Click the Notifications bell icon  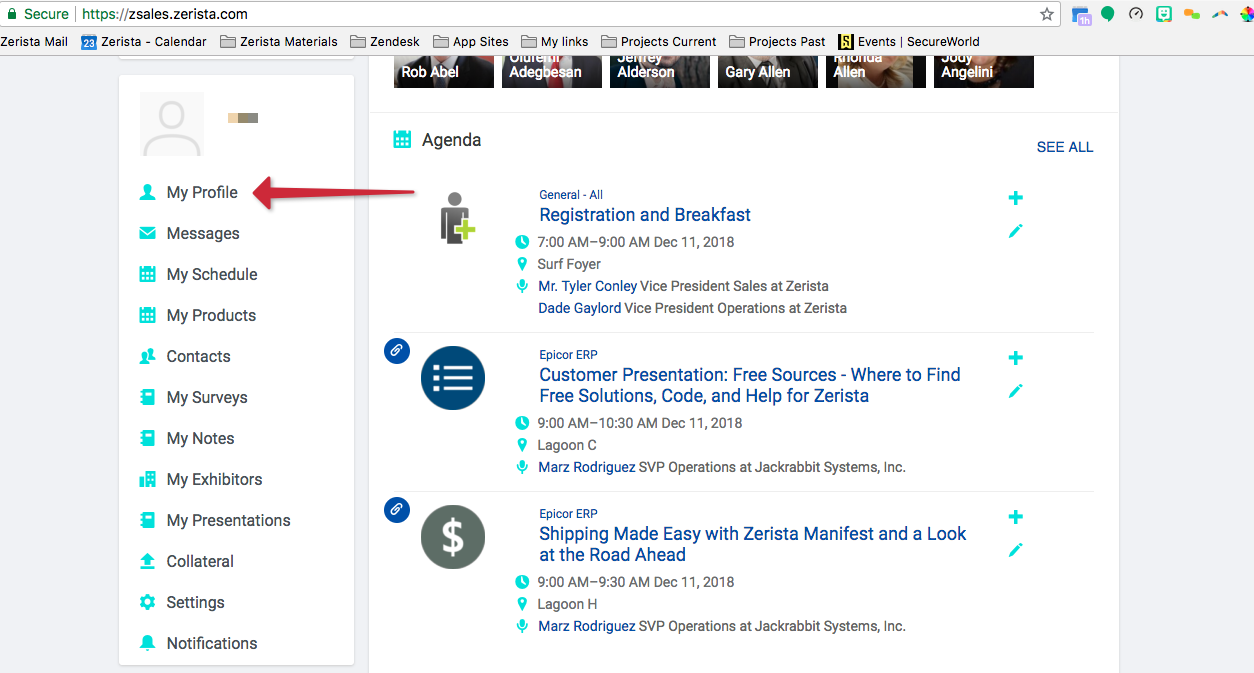(148, 644)
